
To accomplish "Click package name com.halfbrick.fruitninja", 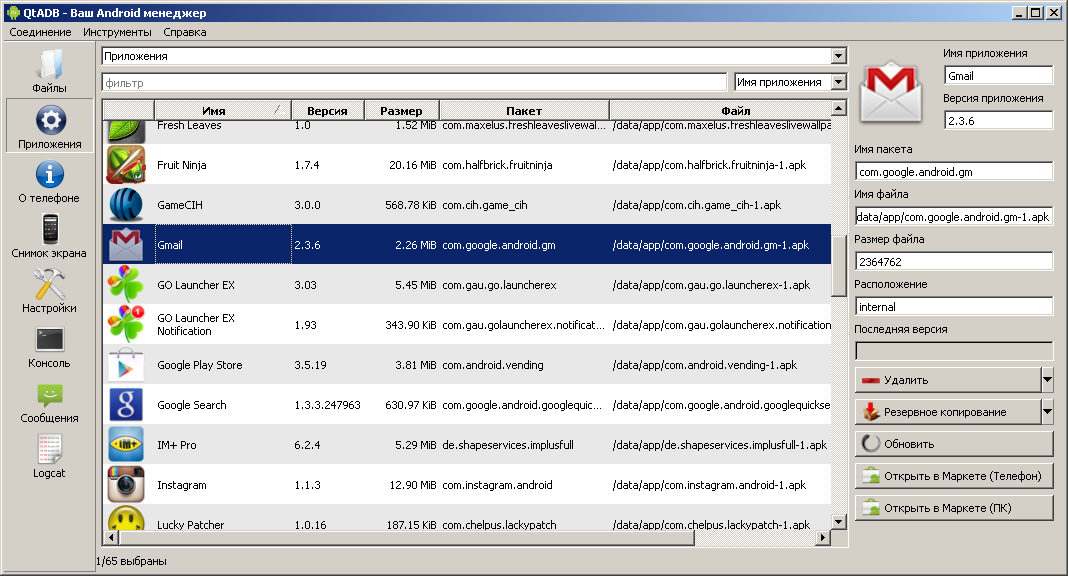I will (497, 165).
